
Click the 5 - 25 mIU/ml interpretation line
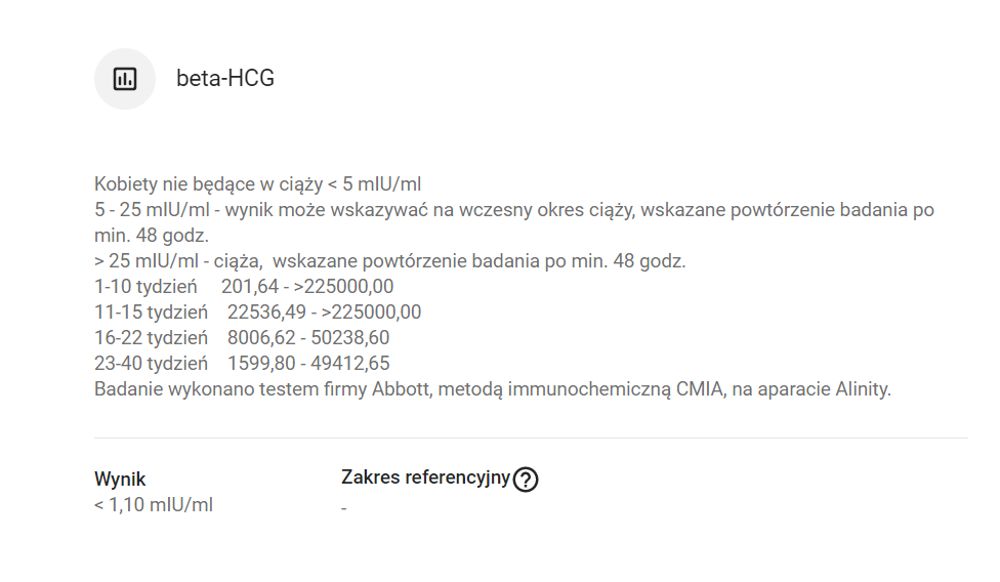[514, 210]
